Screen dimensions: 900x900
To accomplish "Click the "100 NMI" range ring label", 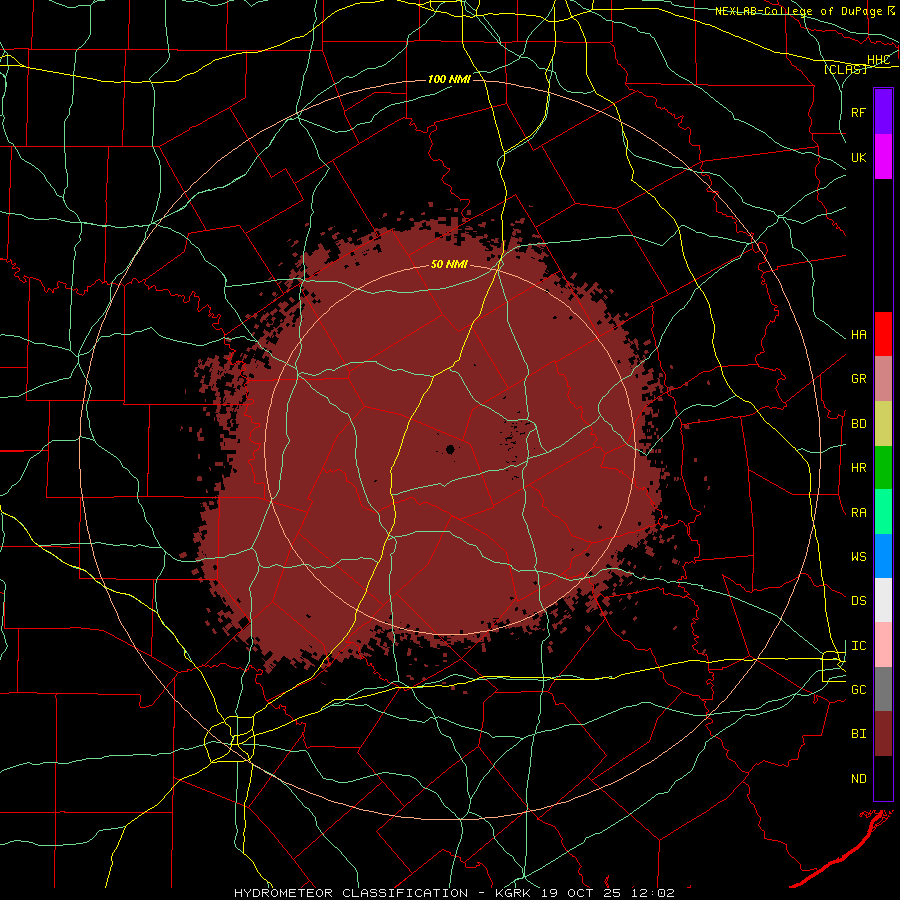I will coord(449,79).
